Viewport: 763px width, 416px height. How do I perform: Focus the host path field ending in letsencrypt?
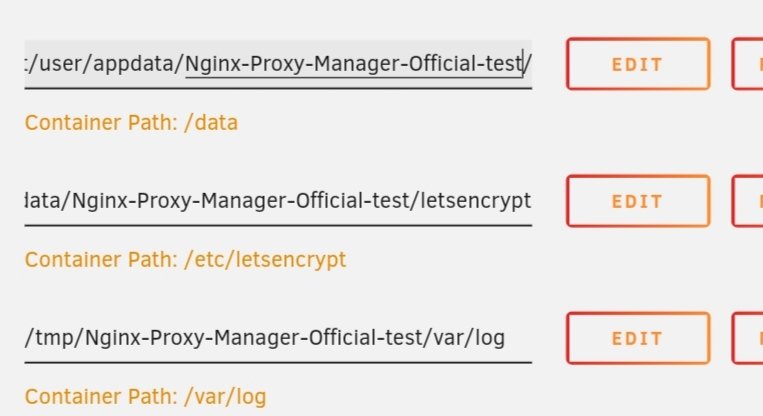point(278,201)
